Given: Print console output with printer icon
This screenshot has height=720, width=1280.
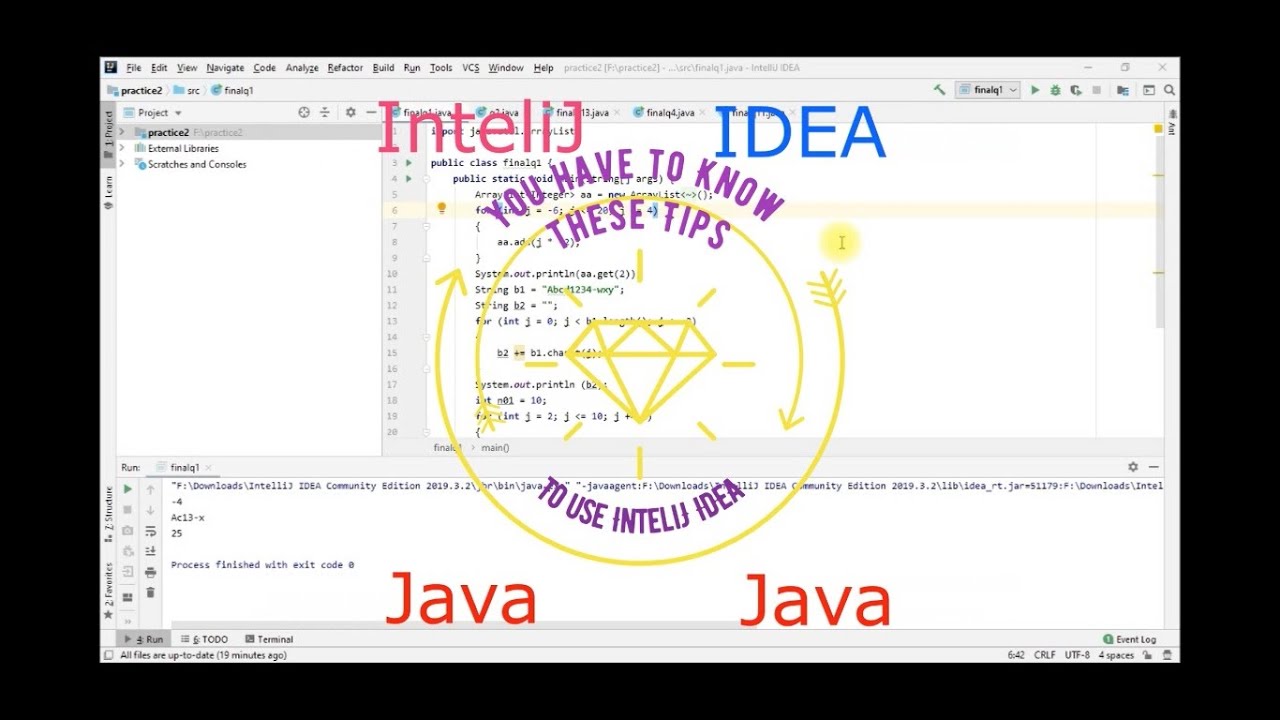Looking at the screenshot, I should [150, 572].
